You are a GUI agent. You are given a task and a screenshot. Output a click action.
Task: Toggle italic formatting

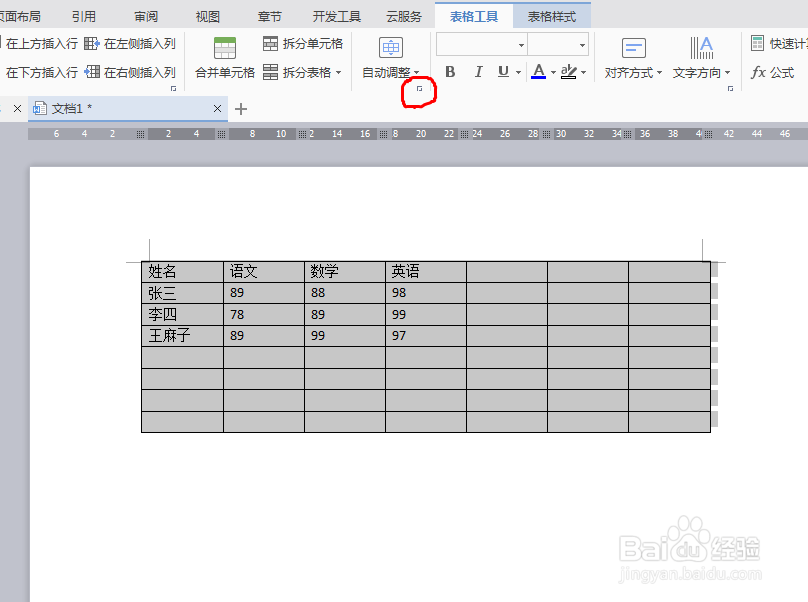(478, 72)
